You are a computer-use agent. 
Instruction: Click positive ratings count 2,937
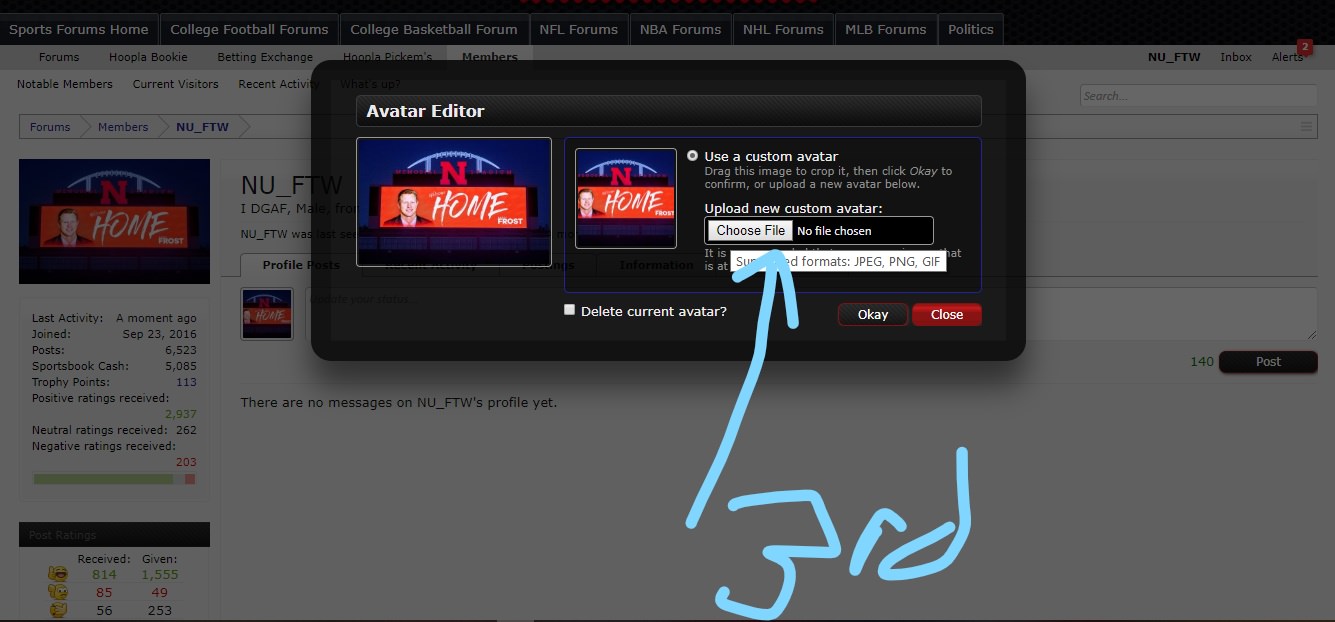tap(181, 414)
